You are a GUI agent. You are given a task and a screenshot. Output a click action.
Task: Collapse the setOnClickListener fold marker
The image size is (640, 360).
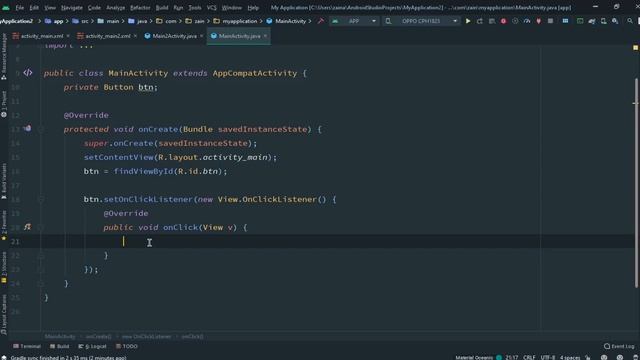coord(40,200)
